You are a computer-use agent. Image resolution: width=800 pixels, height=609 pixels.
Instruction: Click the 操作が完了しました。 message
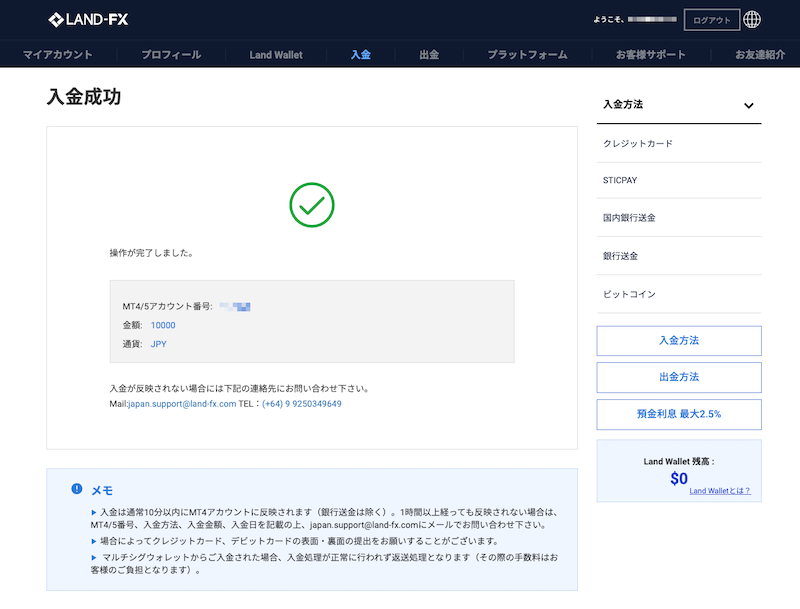(x=152, y=253)
